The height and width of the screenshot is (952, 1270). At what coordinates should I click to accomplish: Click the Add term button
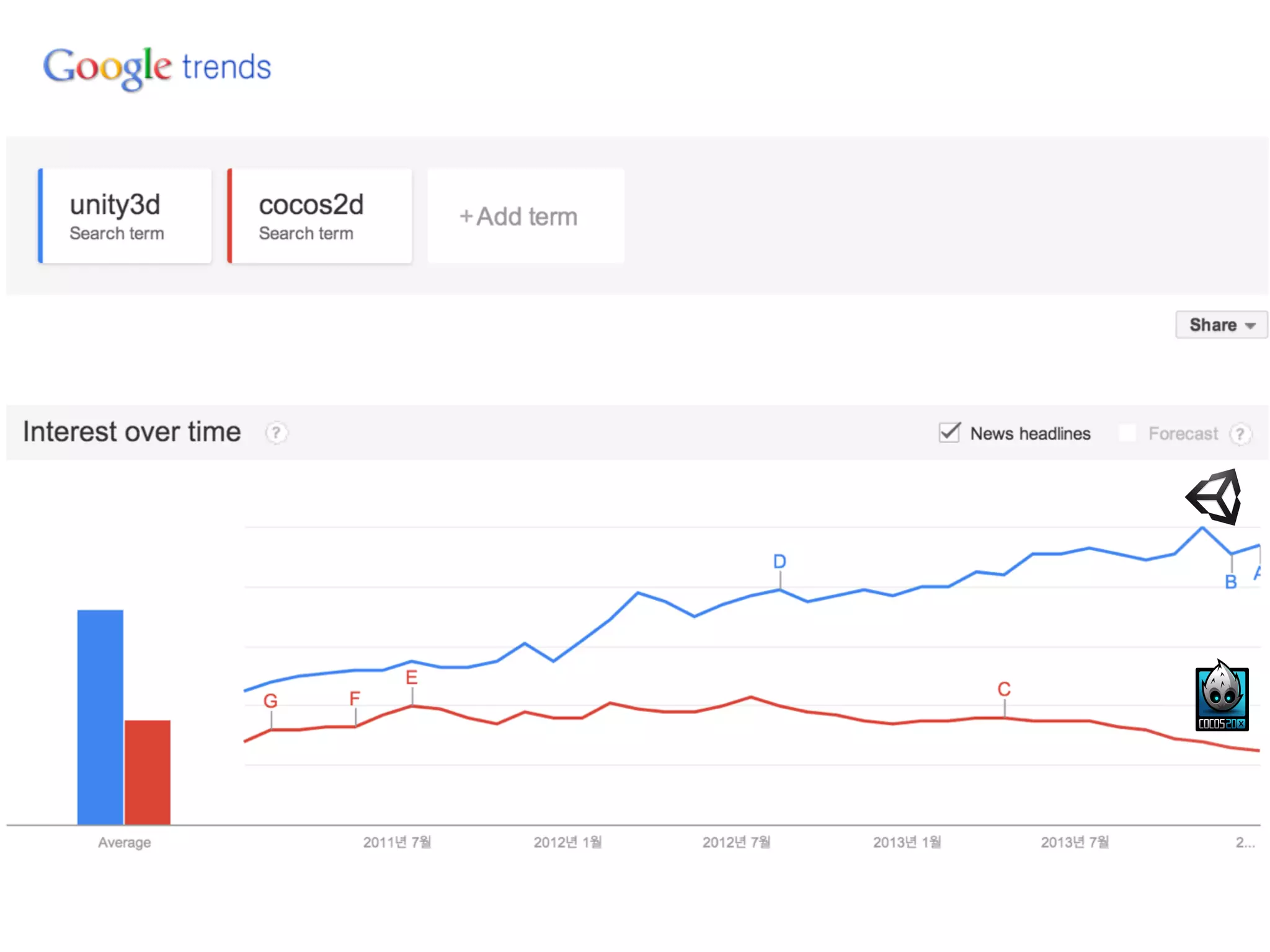point(525,216)
